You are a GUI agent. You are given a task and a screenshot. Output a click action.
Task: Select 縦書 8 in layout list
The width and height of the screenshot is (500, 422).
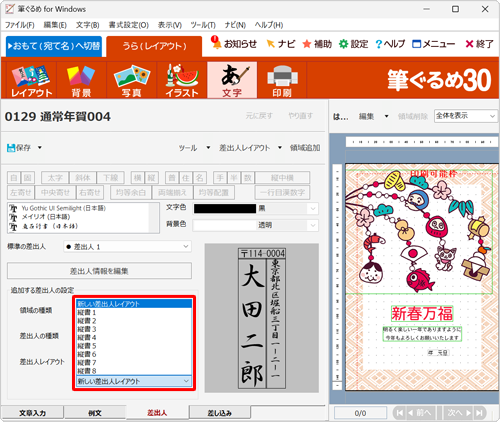pos(134,371)
